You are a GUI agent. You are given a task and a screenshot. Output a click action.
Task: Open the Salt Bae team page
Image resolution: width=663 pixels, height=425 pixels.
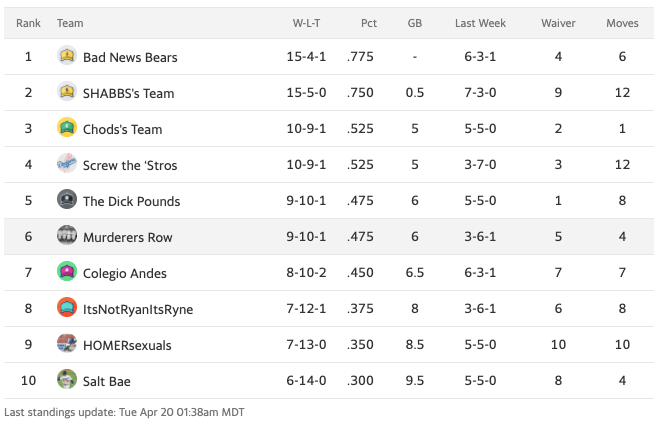click(x=106, y=381)
